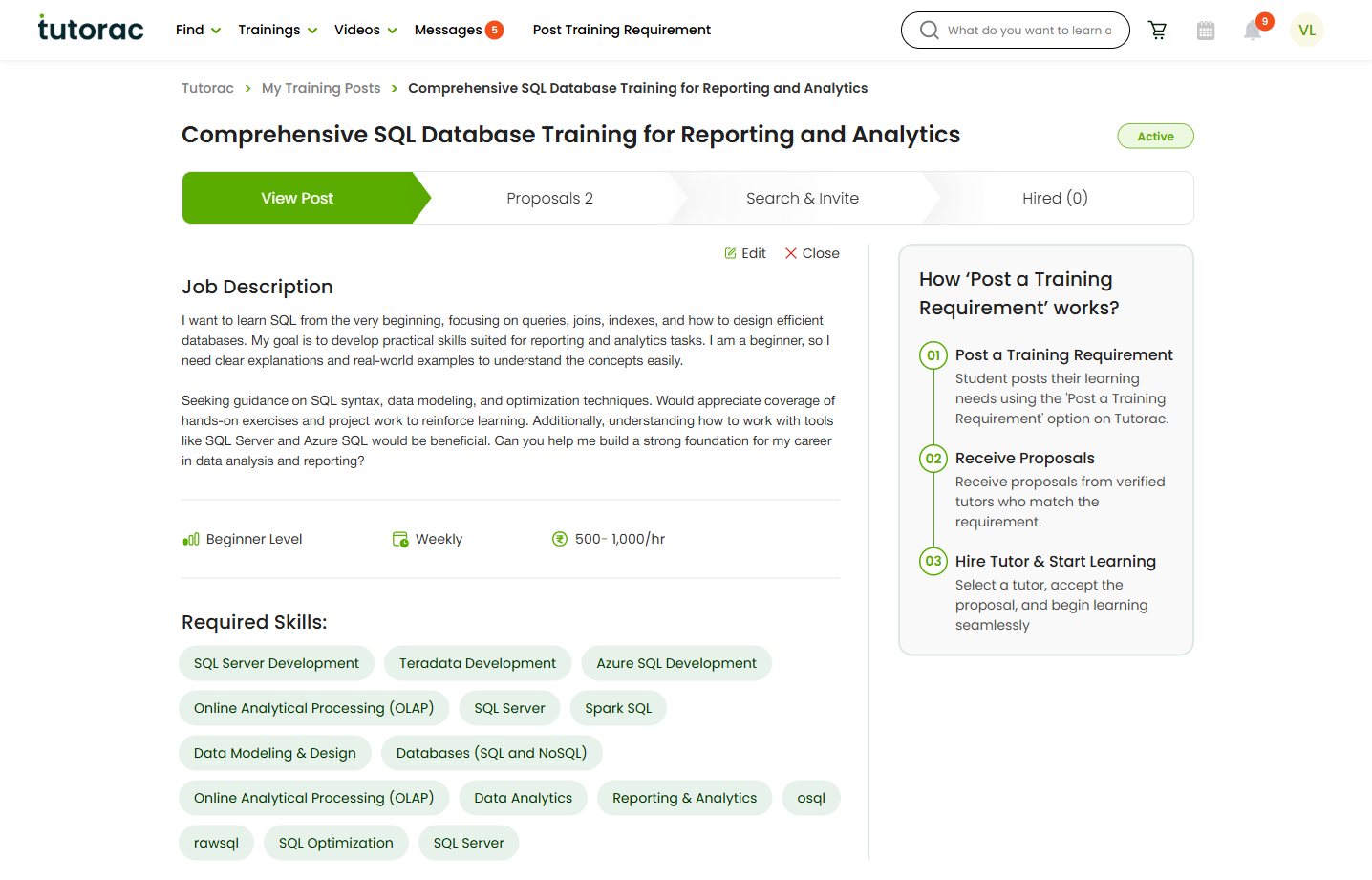This screenshot has width=1372, height=880.
Task: Click the Messages unread badge 5
Action: tap(494, 30)
